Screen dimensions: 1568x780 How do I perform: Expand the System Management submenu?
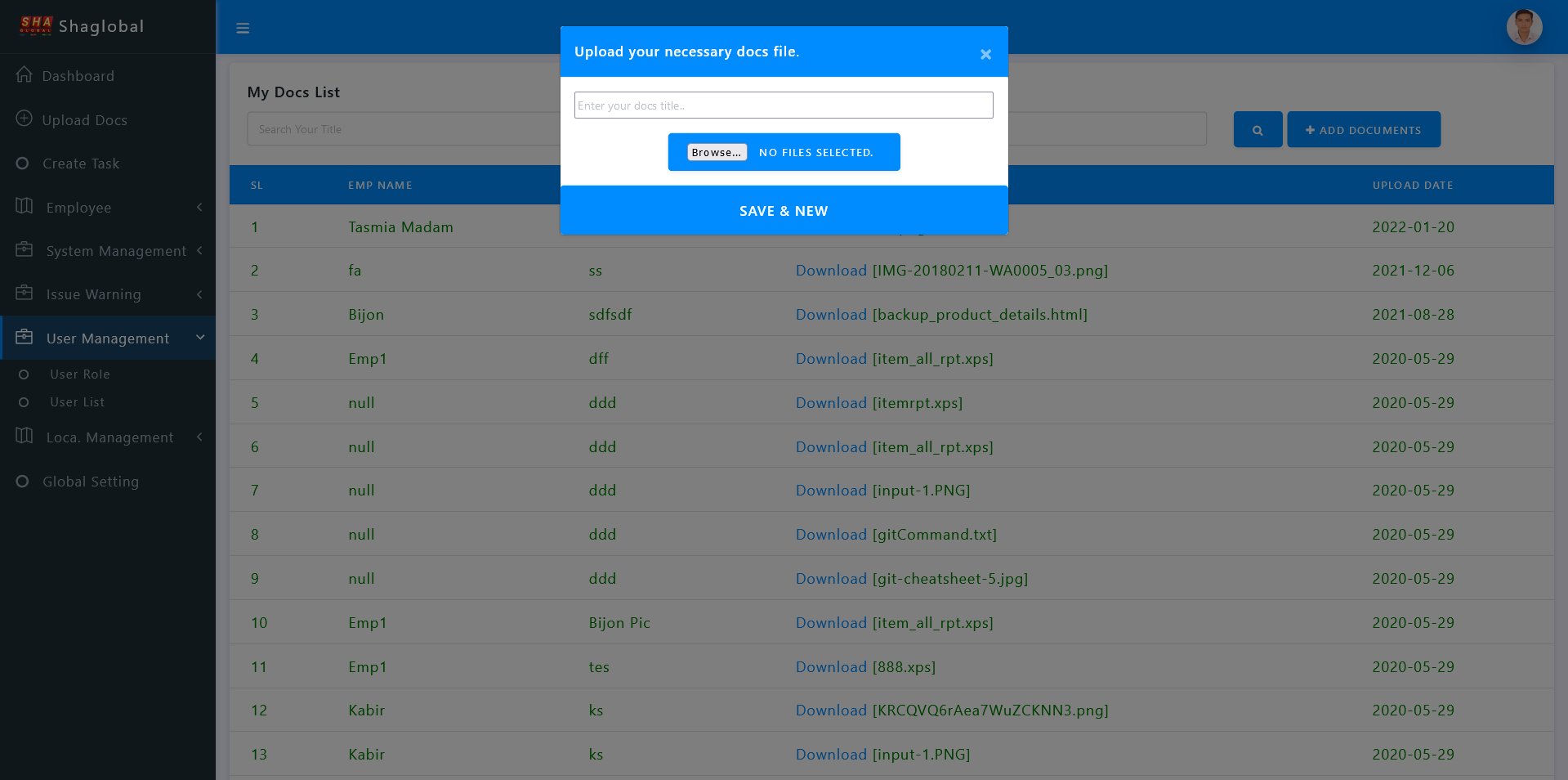(x=199, y=251)
